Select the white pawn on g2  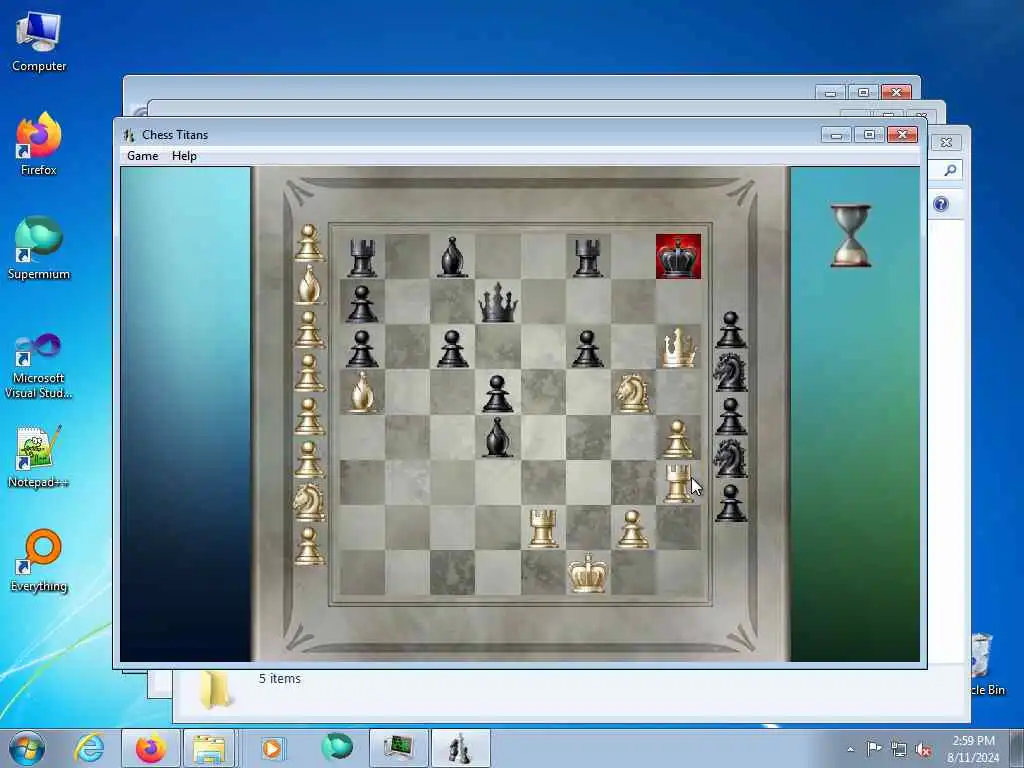click(x=632, y=528)
